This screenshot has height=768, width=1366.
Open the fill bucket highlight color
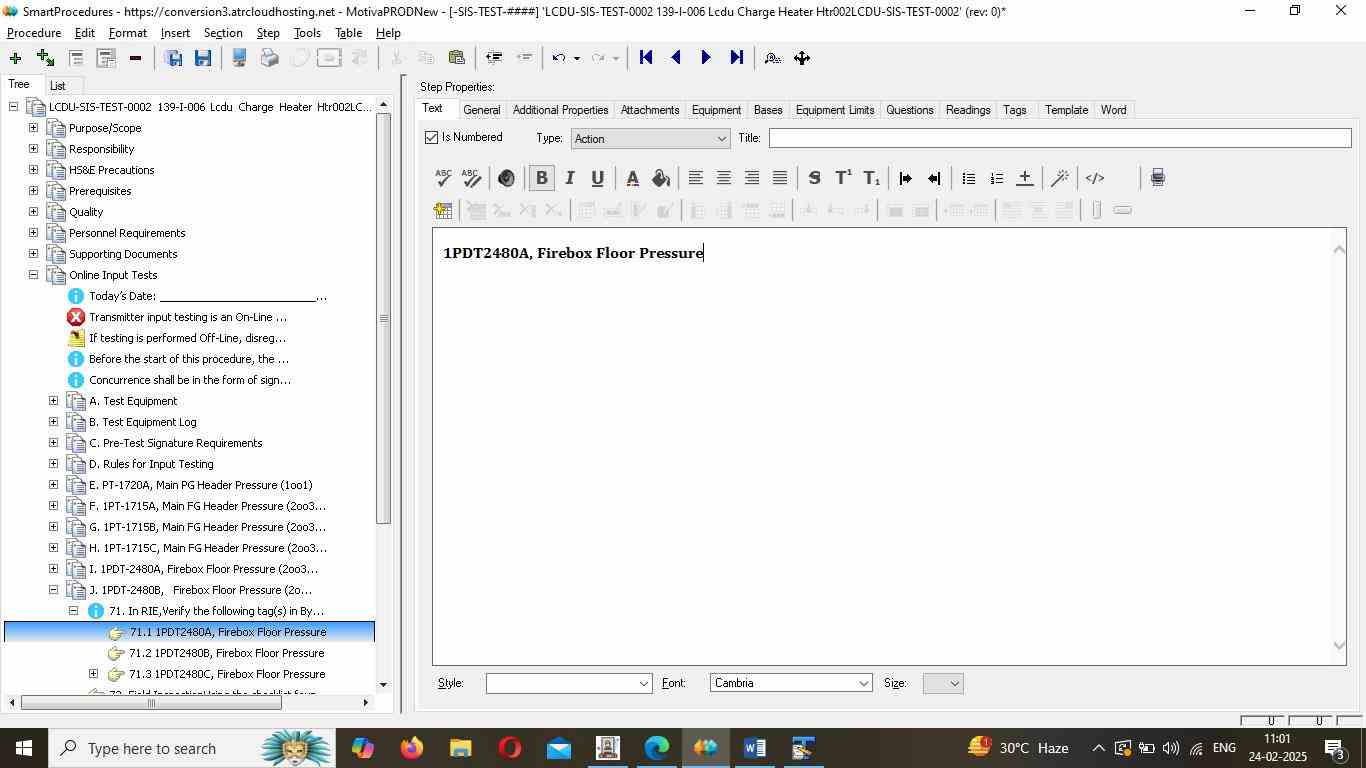pos(660,178)
